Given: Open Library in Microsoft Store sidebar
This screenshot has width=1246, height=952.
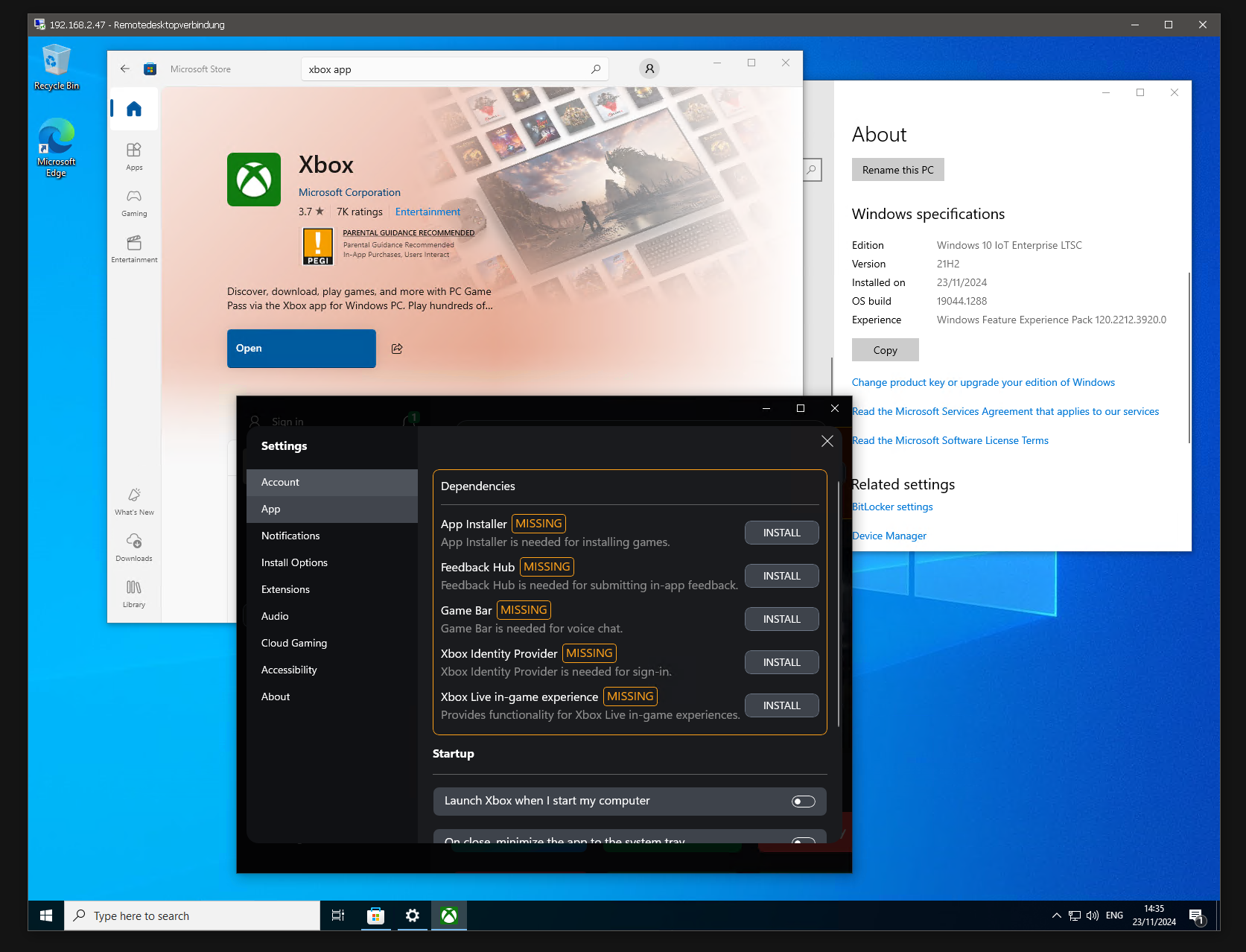Looking at the screenshot, I should tap(134, 594).
